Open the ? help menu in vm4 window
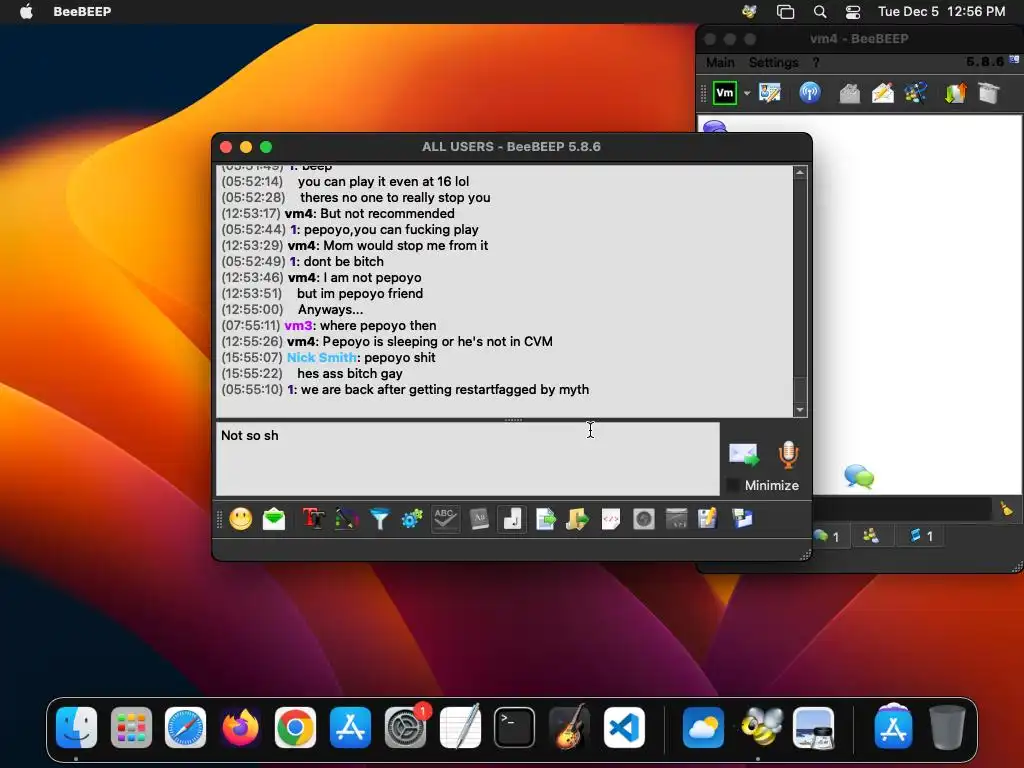 coord(816,62)
